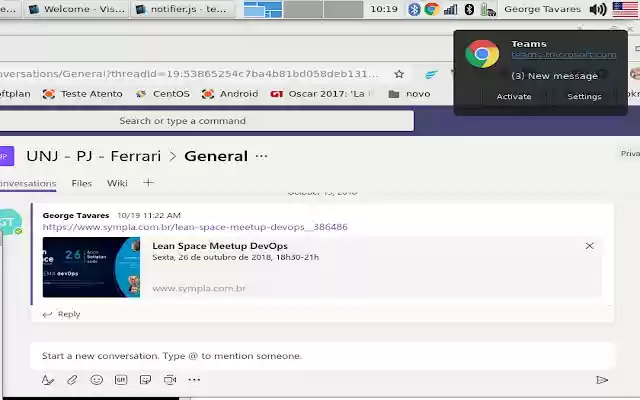640x400 pixels.
Task: Click the clock showing 10:19
Action: (x=384, y=9)
